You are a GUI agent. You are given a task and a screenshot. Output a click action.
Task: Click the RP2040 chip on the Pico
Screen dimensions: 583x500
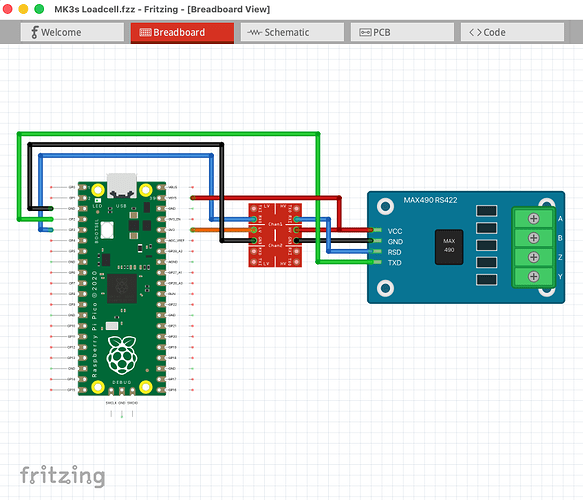(122, 289)
